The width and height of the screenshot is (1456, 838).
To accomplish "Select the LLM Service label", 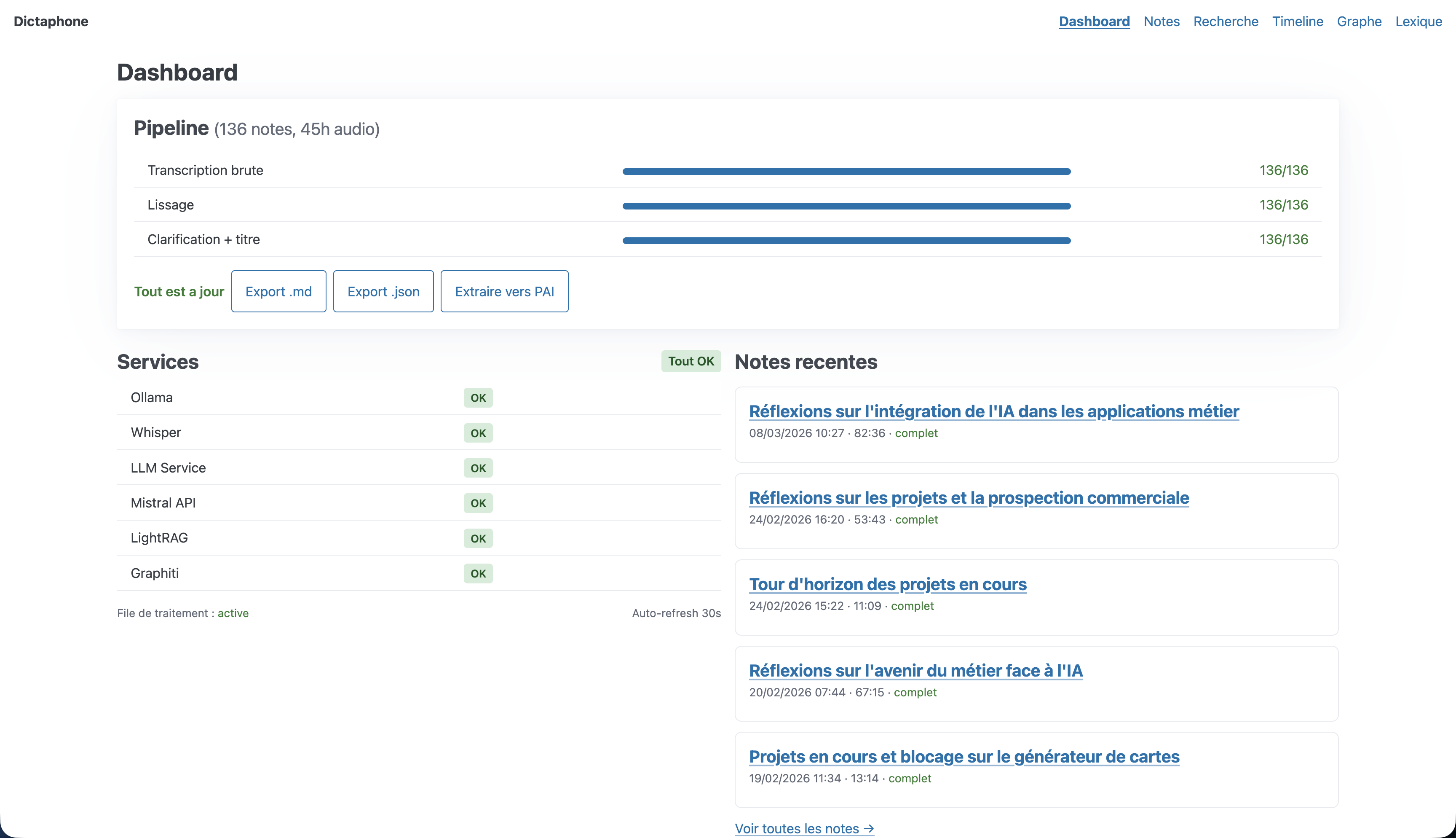I will [x=168, y=468].
